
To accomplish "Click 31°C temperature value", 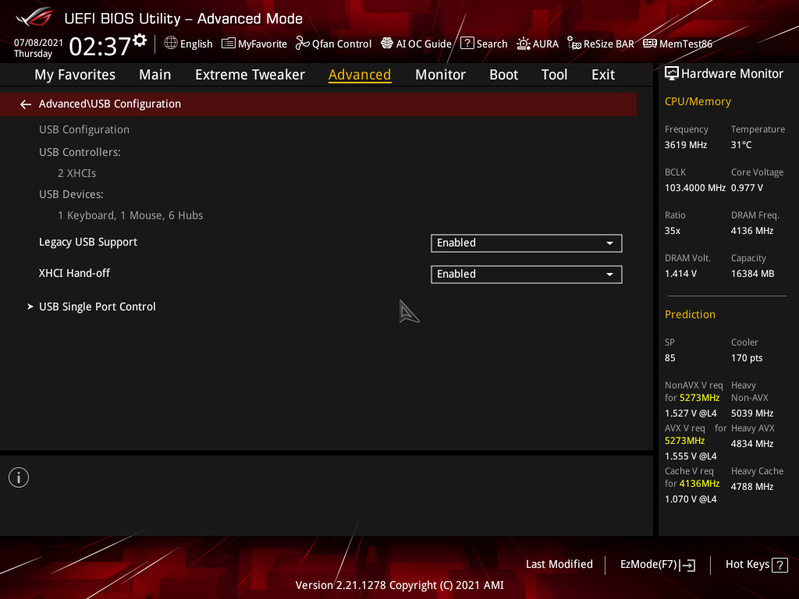I will coord(741,145).
